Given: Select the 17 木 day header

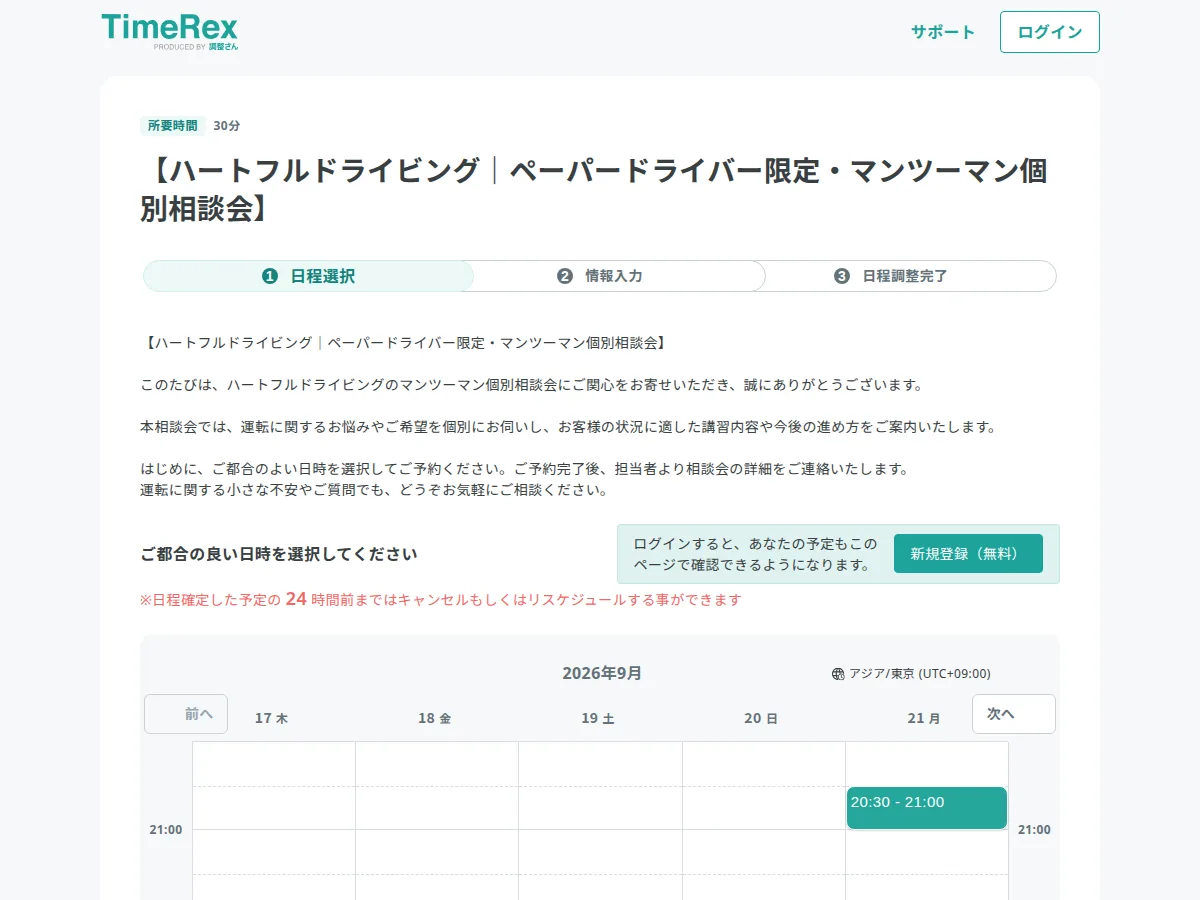Looking at the screenshot, I should click(x=272, y=718).
